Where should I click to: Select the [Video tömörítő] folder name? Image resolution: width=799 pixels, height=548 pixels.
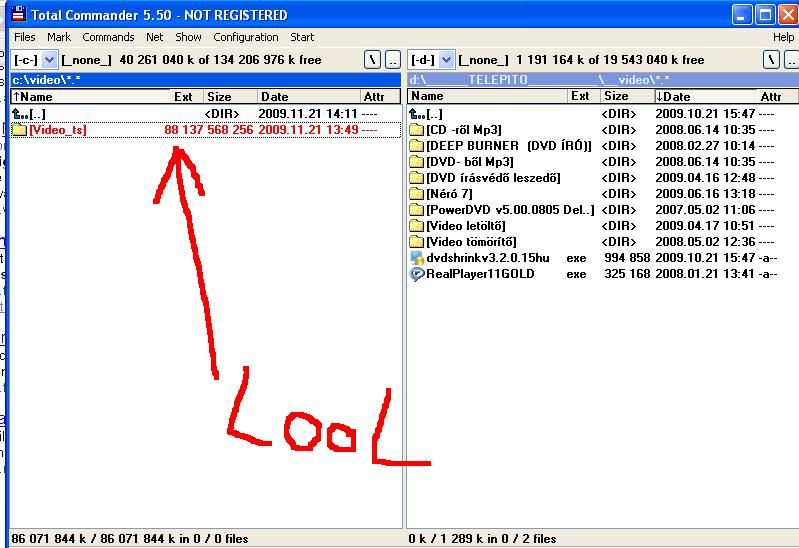[x=471, y=242]
